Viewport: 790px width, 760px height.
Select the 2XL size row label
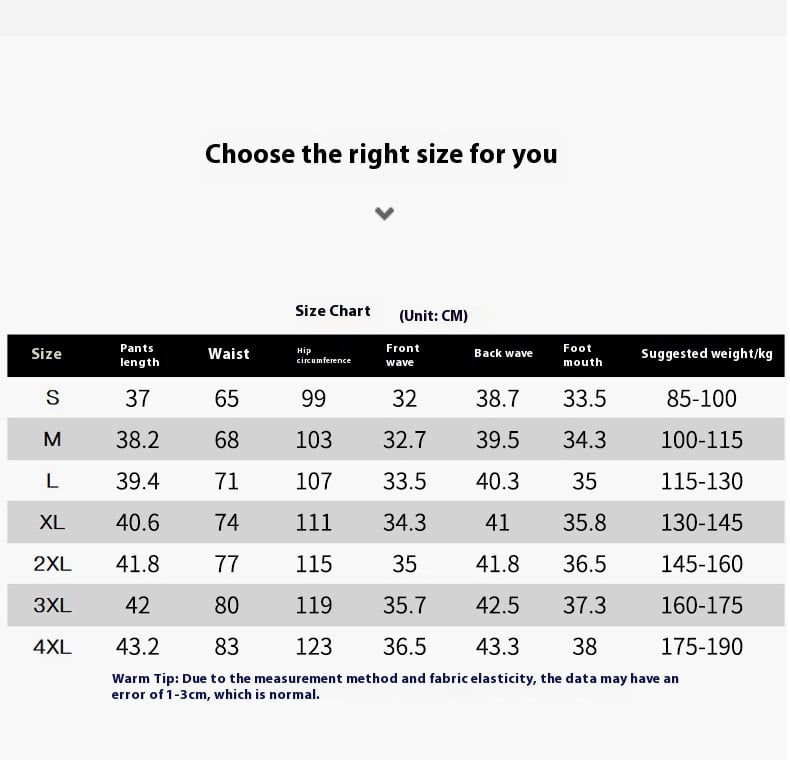point(52,563)
